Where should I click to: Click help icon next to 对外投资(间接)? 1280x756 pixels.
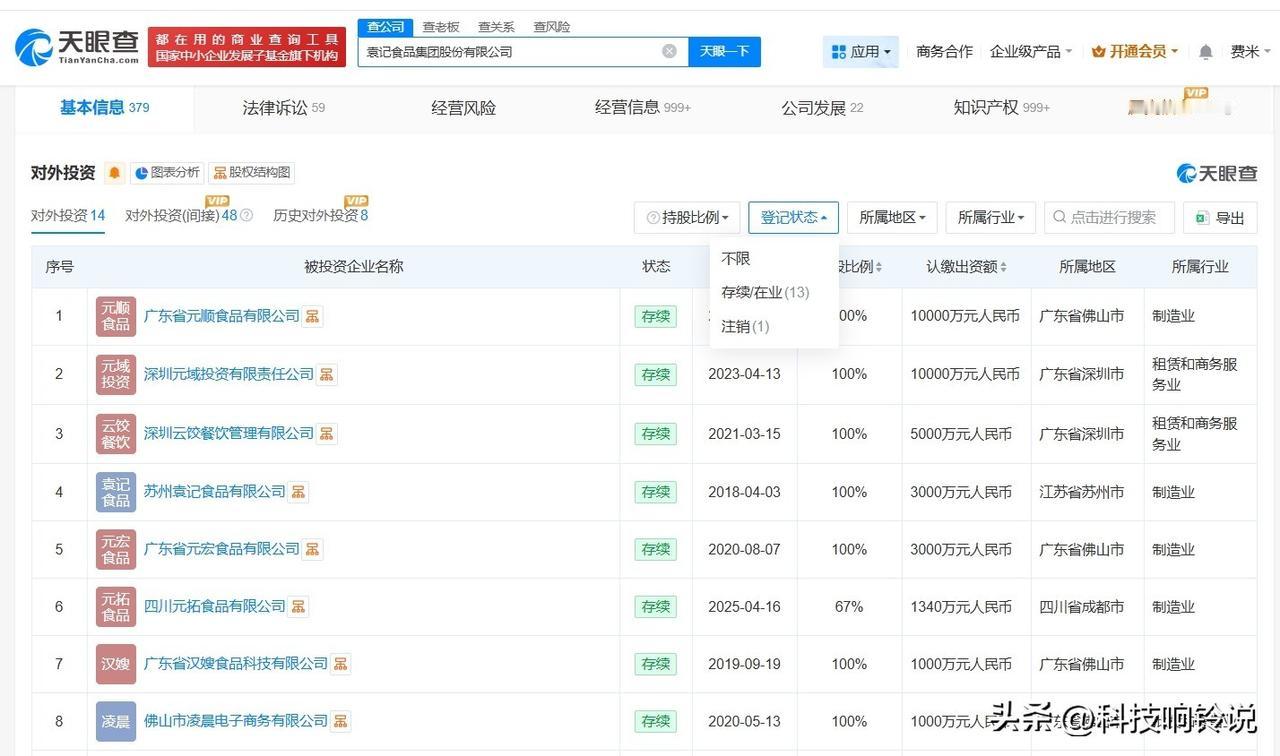(x=247, y=216)
